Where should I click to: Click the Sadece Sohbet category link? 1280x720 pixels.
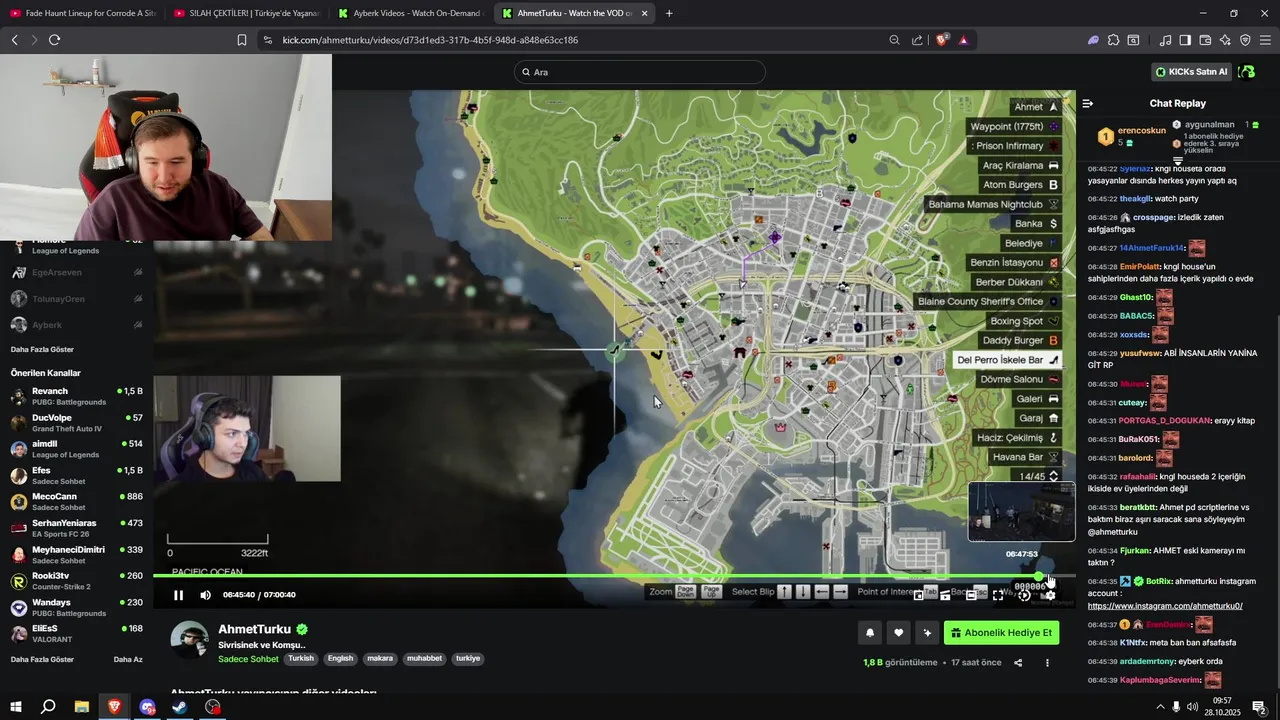[x=248, y=659]
